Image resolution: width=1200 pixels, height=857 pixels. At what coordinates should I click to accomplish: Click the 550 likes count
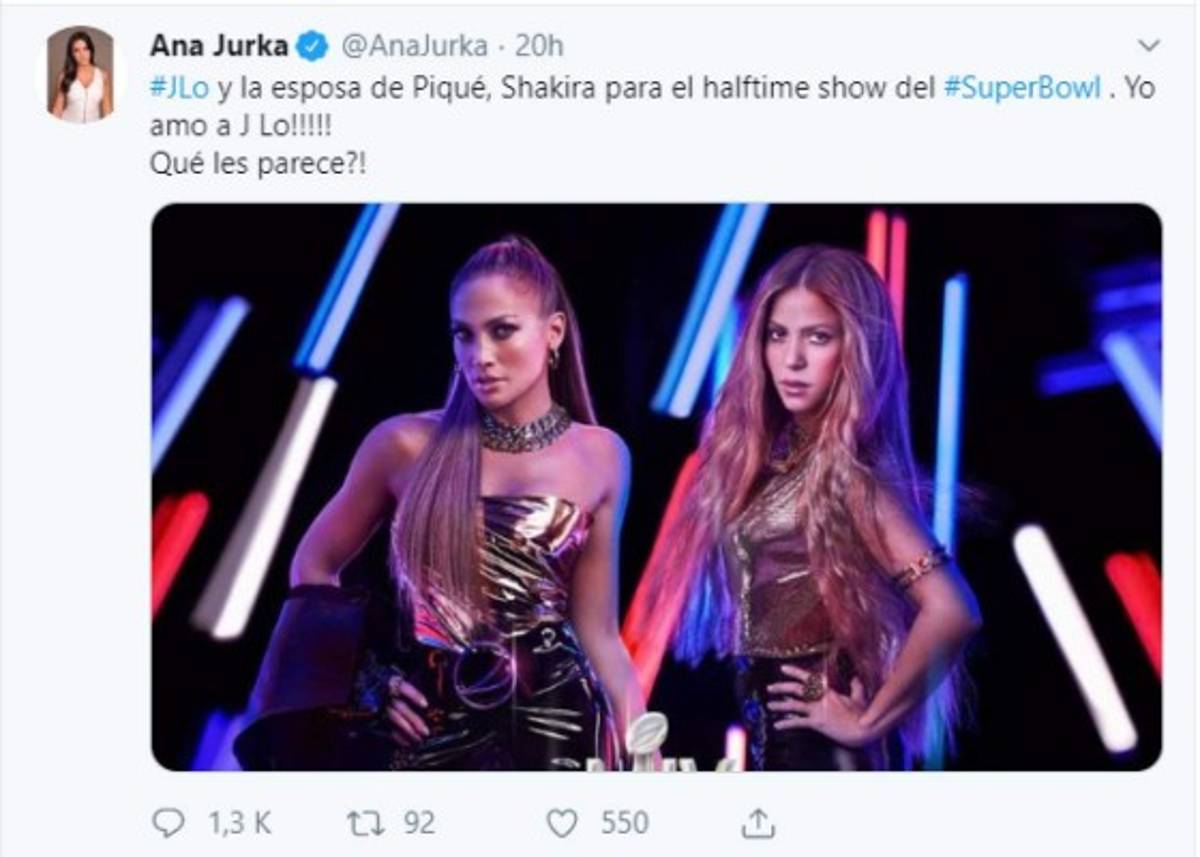[624, 822]
